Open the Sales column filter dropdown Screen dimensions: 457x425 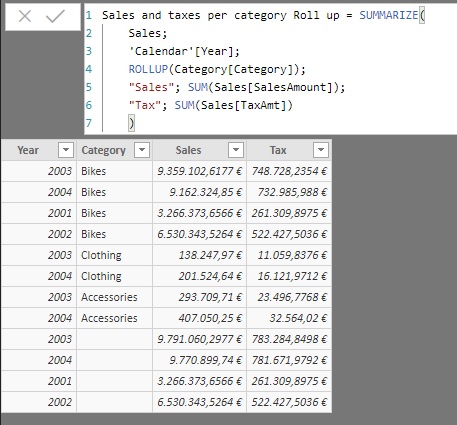[x=236, y=150]
